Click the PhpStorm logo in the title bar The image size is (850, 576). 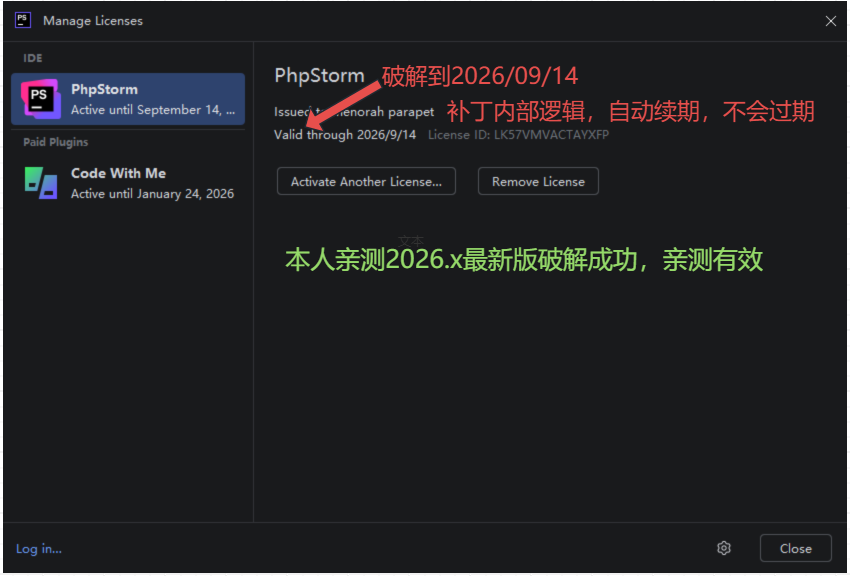click(23, 21)
